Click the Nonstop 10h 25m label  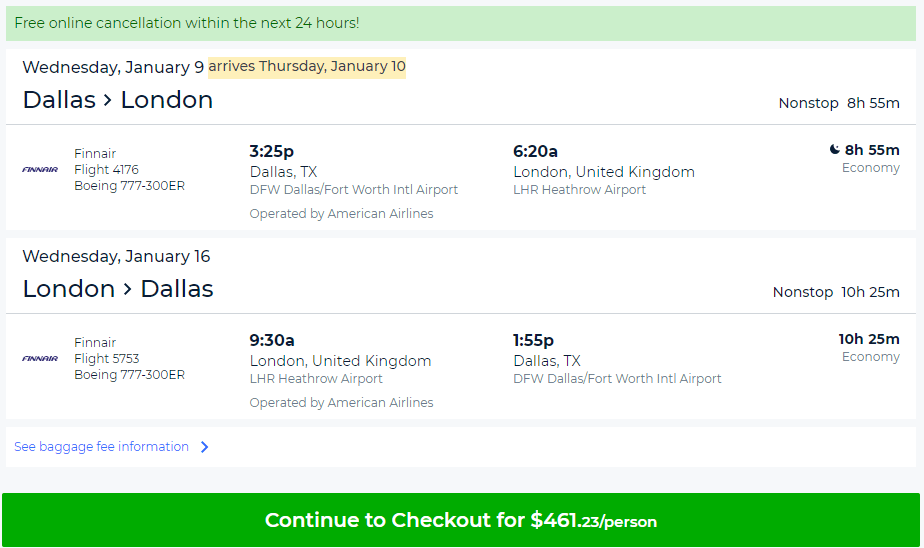836,292
